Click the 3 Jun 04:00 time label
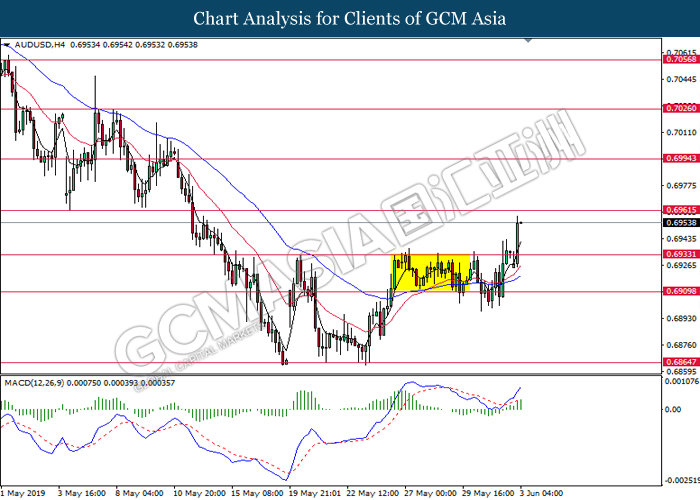The width and height of the screenshot is (700, 500). [x=542, y=493]
